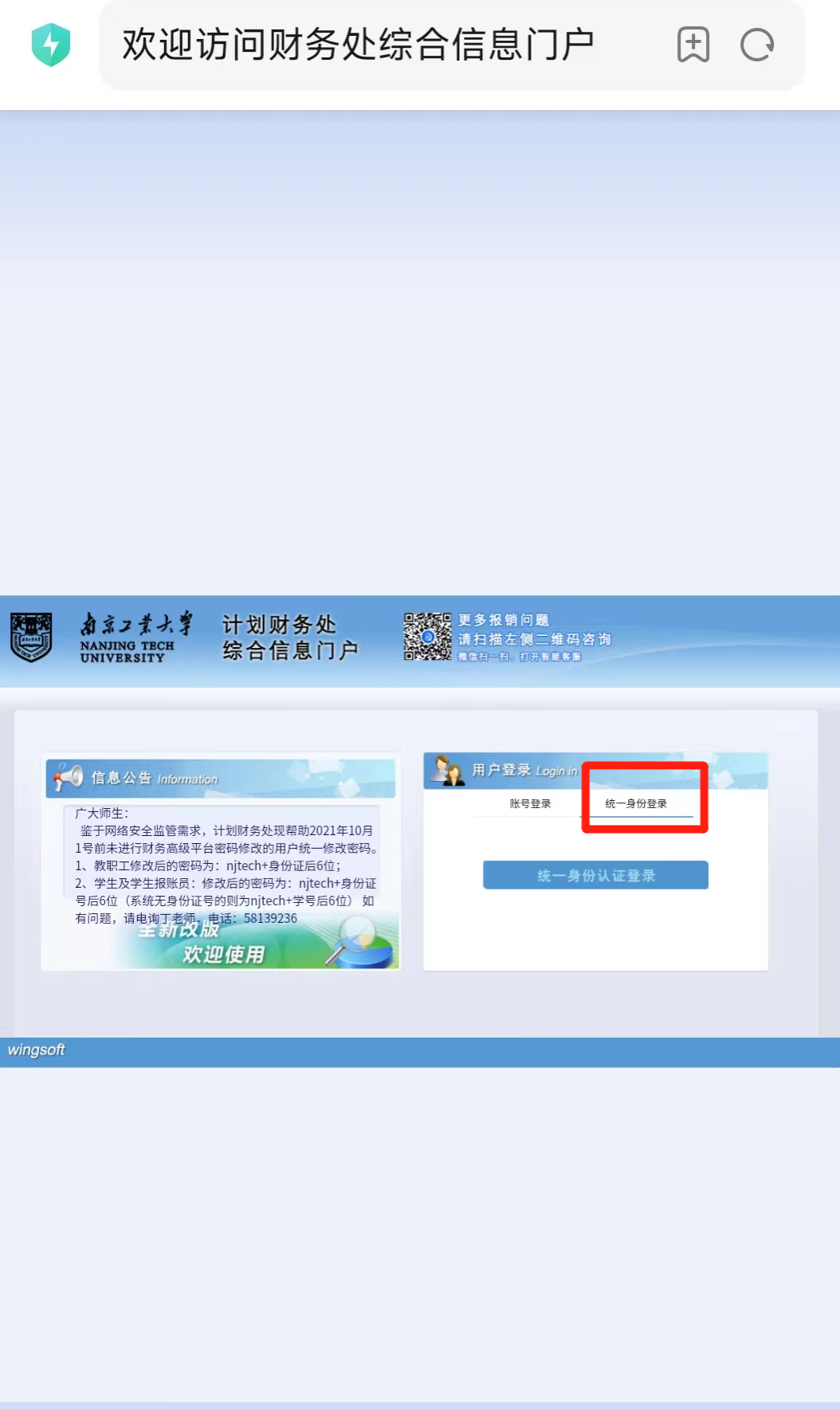Screen dimensions: 840x1409
Task: Click Nanjing Tech University crest logo
Action: pyautogui.click(x=31, y=637)
